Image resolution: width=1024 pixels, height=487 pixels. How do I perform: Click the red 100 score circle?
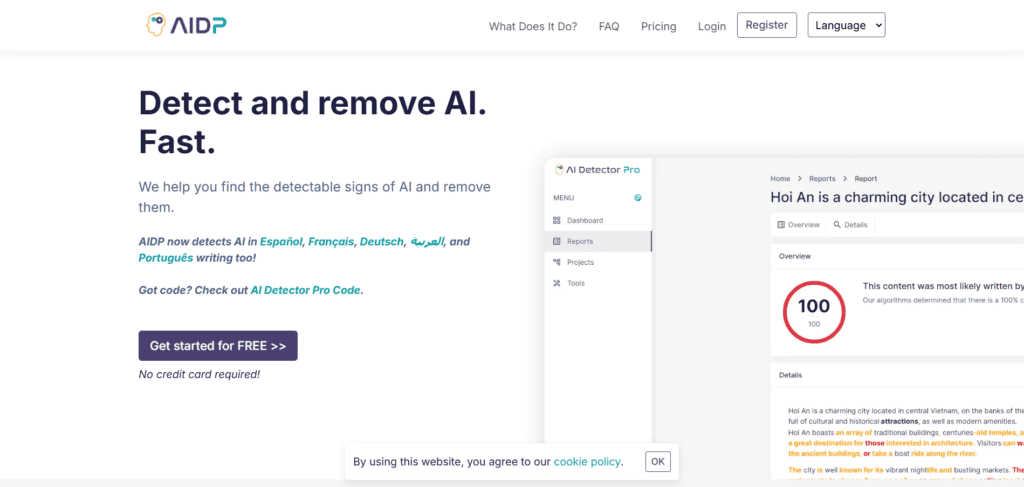point(814,312)
